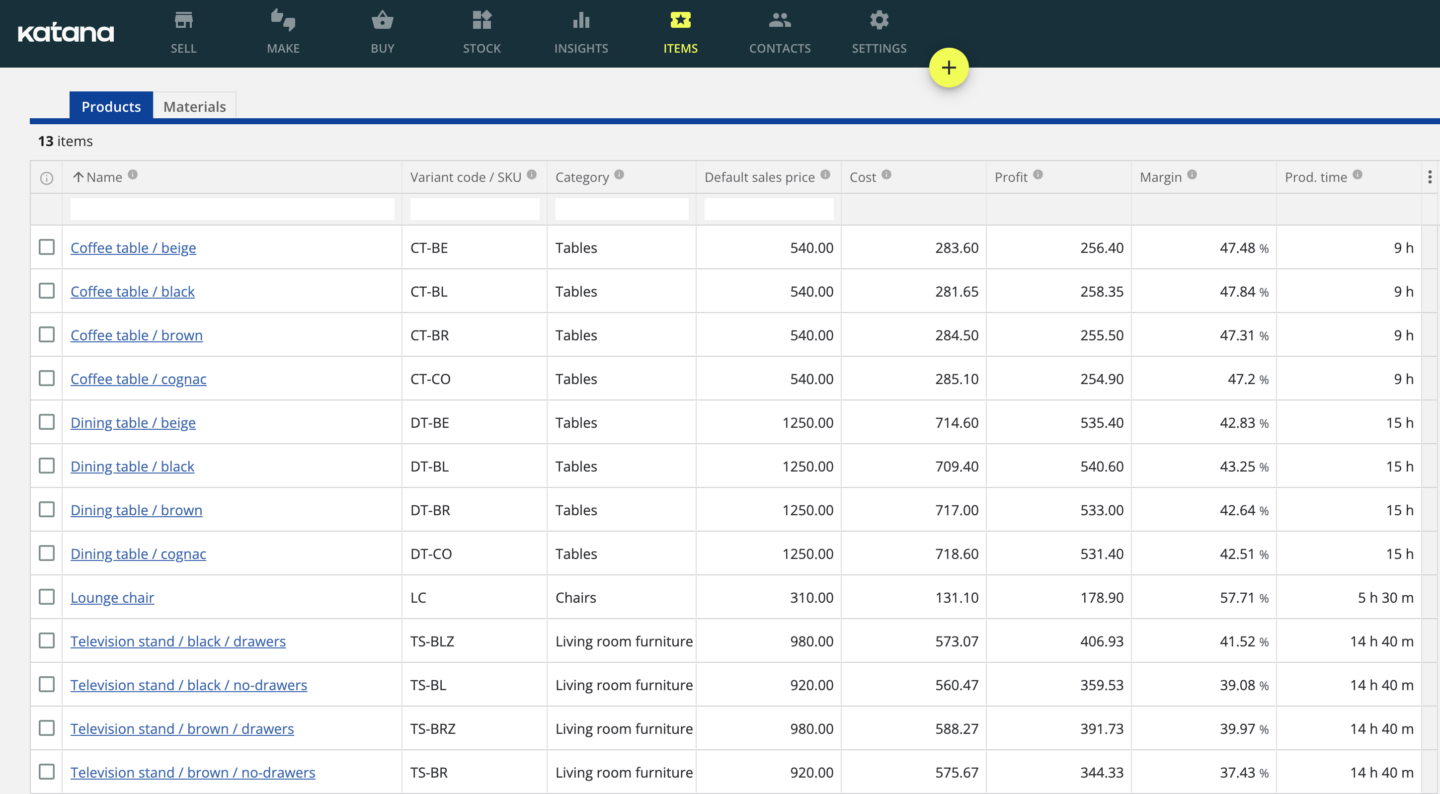Select the Products tab
The width and height of the screenshot is (1440, 794).
click(x=111, y=106)
